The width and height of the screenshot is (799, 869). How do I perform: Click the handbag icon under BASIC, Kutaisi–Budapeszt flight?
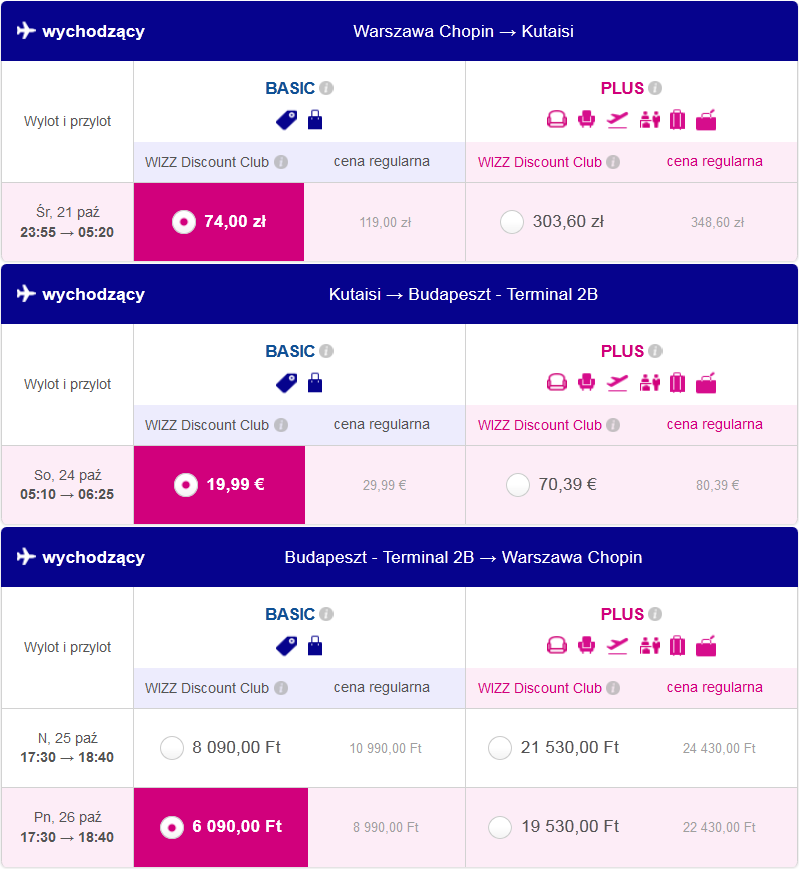[315, 383]
